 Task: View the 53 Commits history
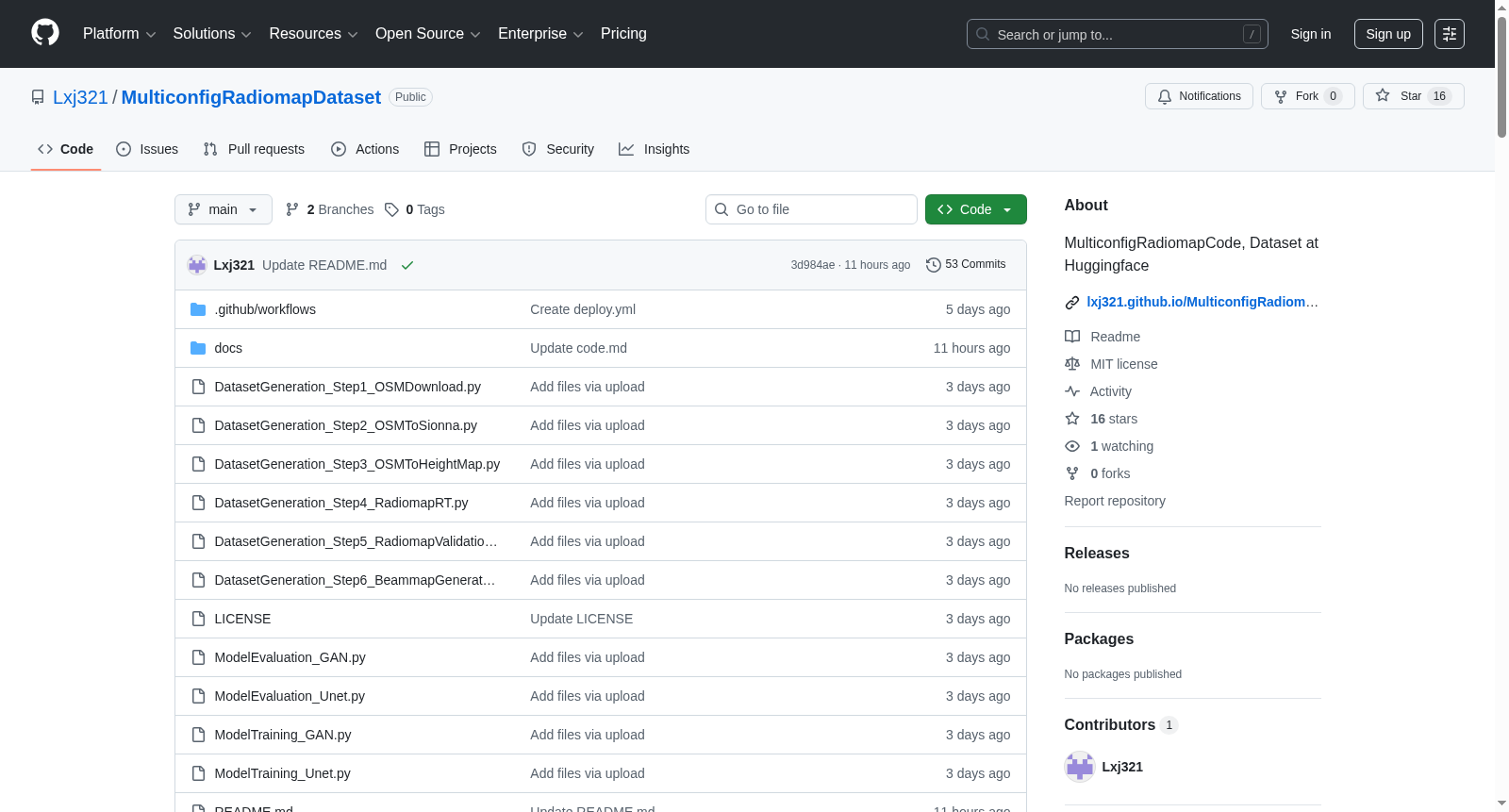point(966,265)
